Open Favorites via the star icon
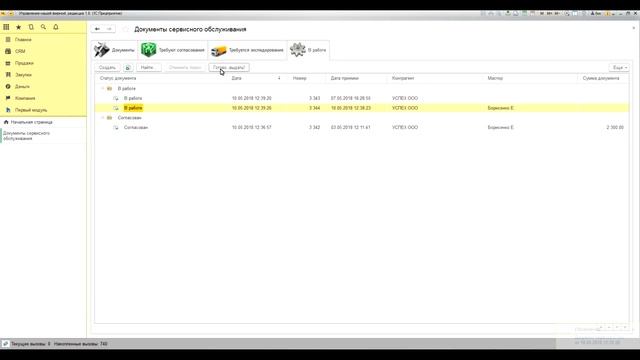 18,27
